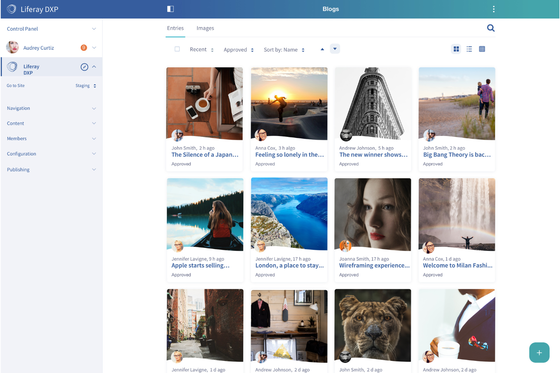Open 'The new winner shows...' blog entry
This screenshot has height=373, width=560.
coord(374,155)
